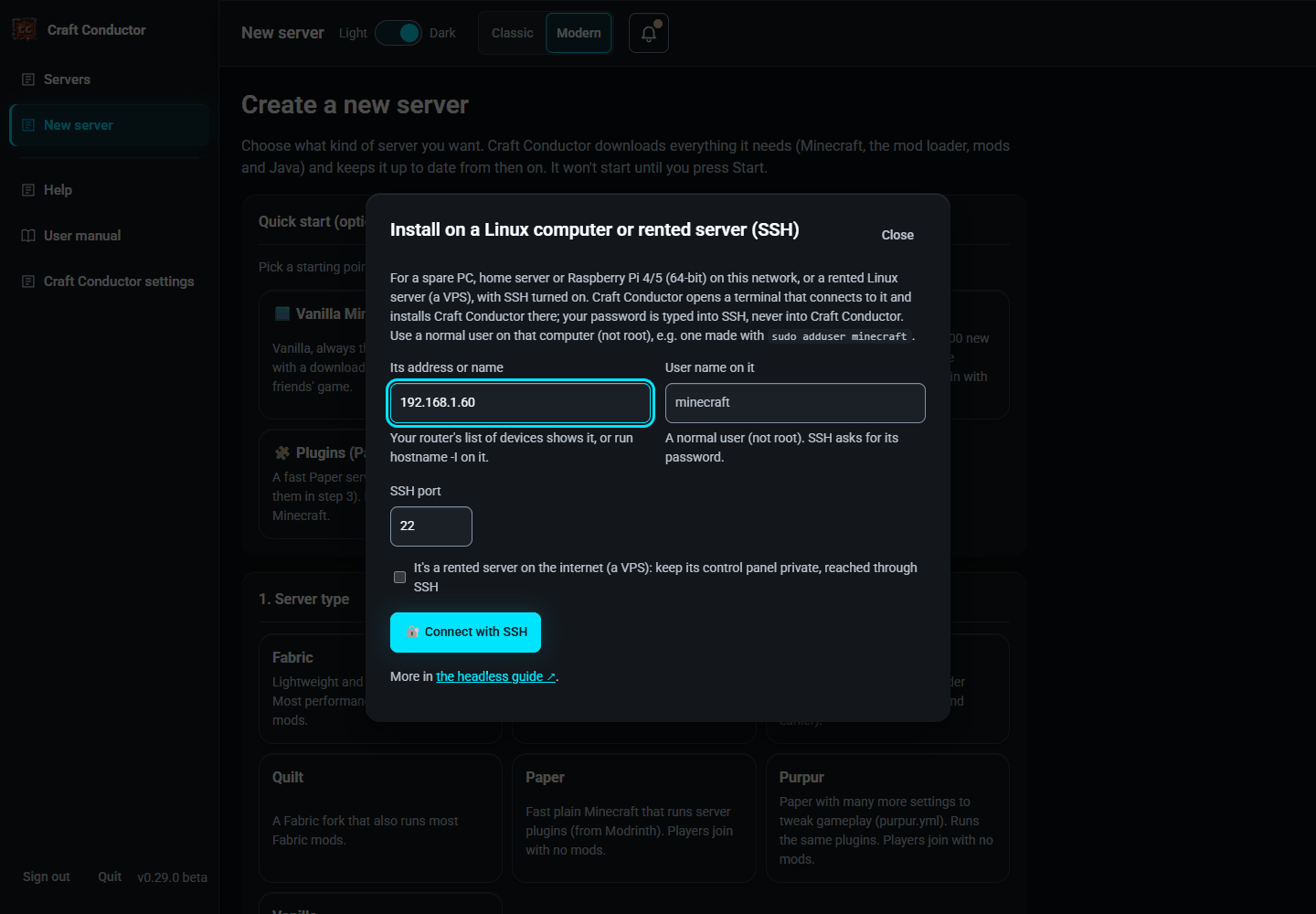
Task: Switch to the Classic layout
Action: click(512, 33)
